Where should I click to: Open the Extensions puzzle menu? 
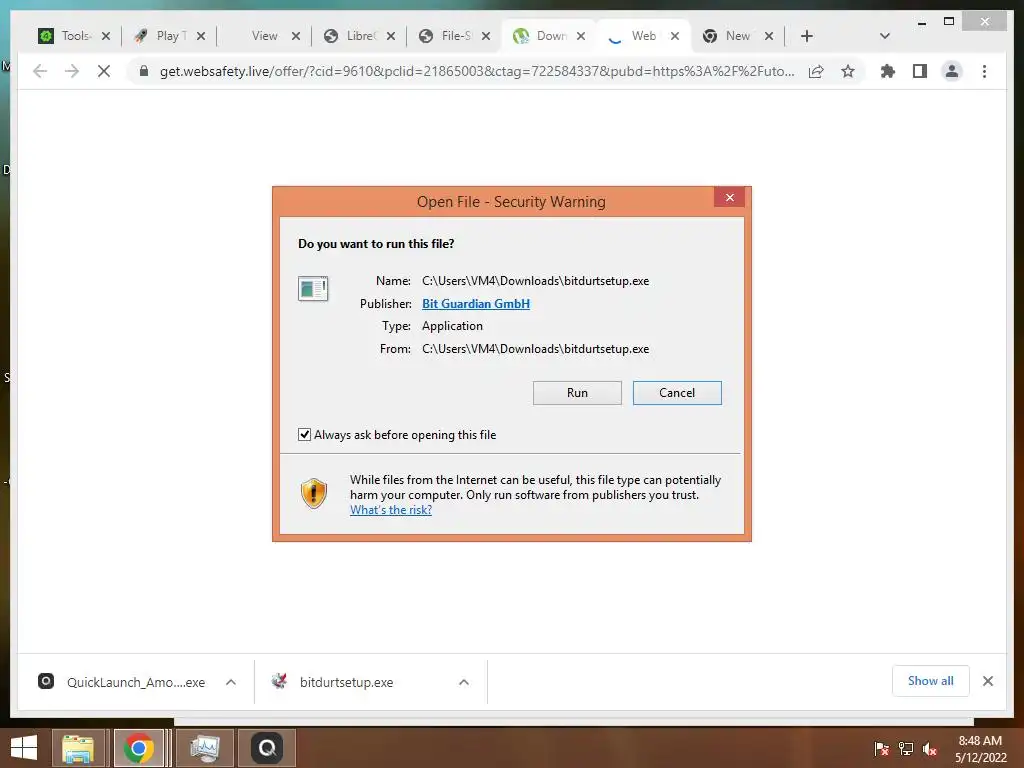tap(888, 71)
